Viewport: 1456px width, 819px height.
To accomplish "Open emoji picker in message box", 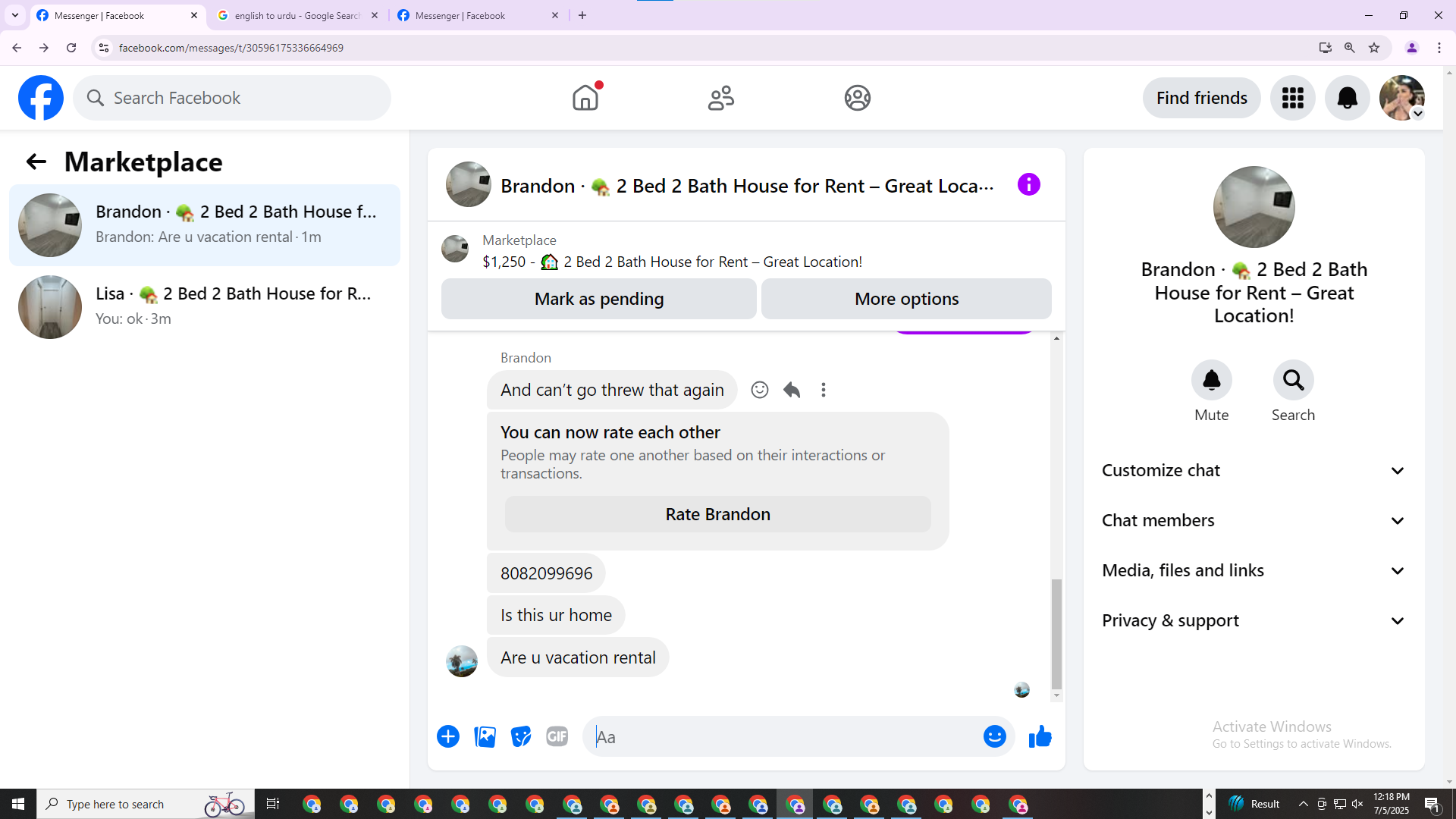I will pos(994,736).
